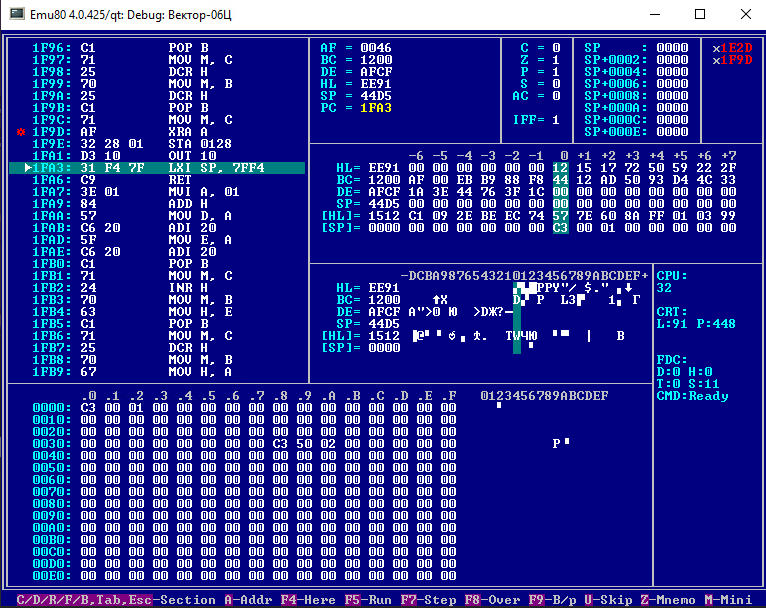Toggle the IFF interrupt flag value

[x=556, y=120]
